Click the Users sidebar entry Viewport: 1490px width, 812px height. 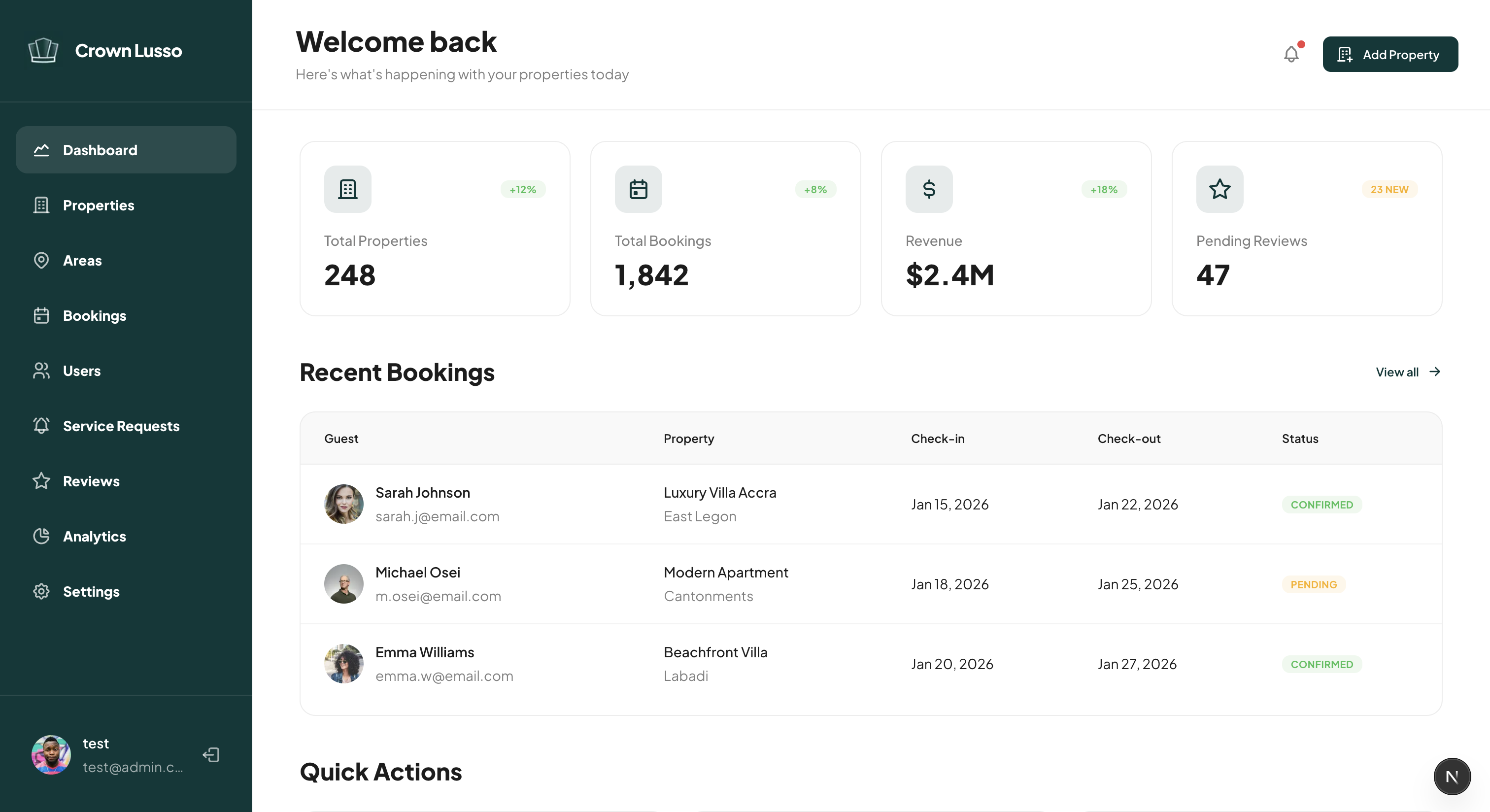coord(82,371)
